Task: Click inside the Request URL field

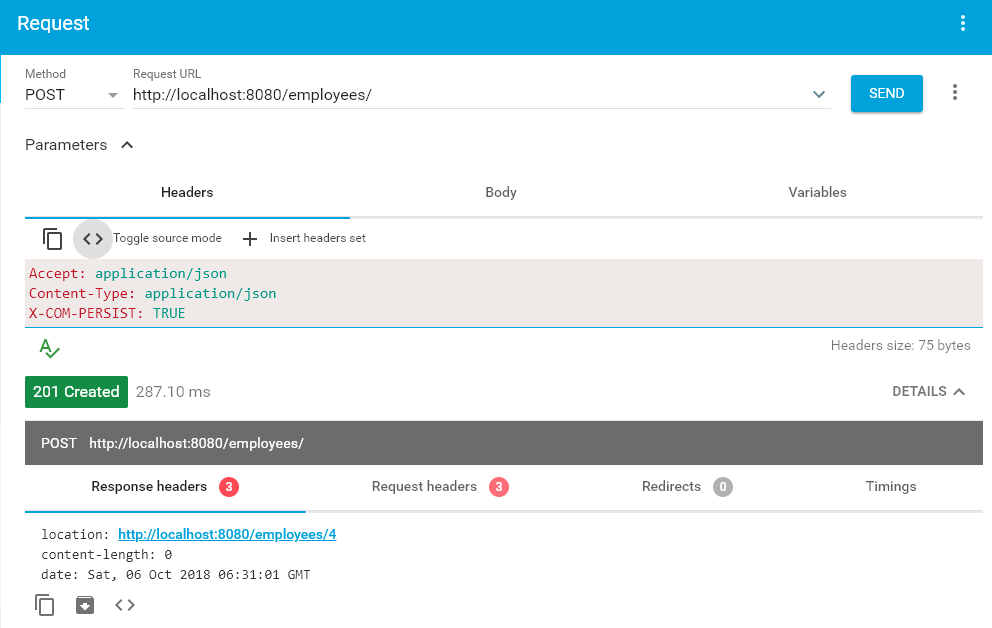Action: click(x=400, y=93)
